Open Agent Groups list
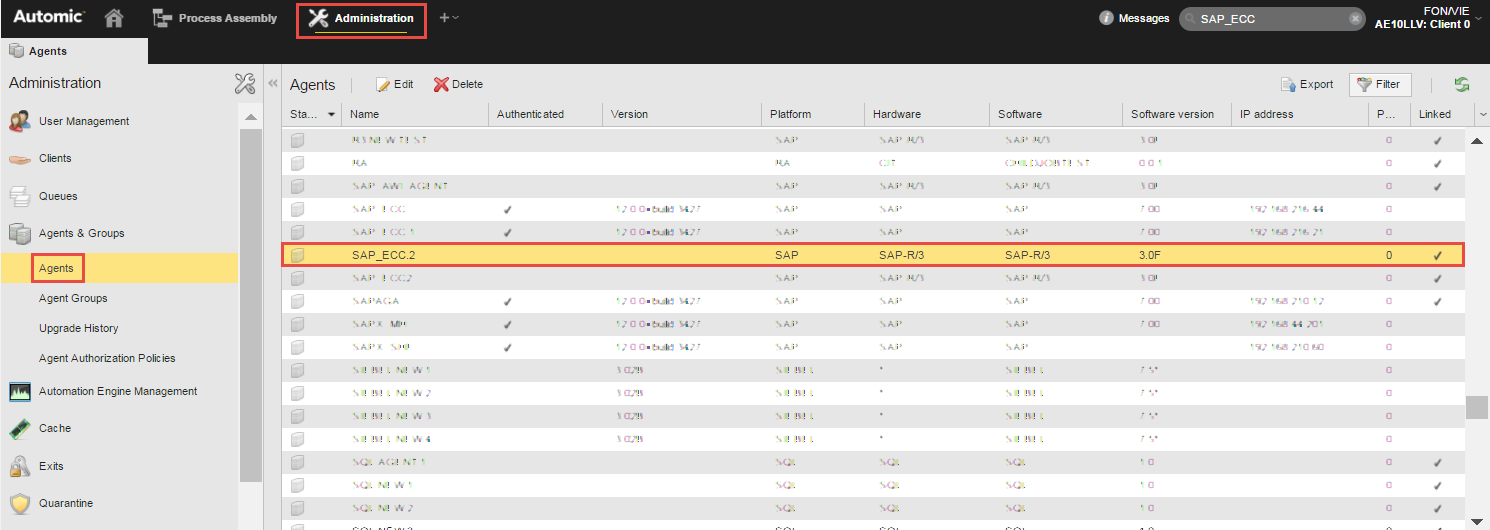The width and height of the screenshot is (1490, 530). 73,298
